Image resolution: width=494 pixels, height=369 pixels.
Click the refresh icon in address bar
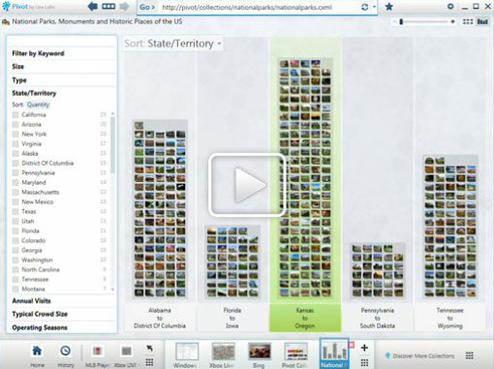point(365,7)
